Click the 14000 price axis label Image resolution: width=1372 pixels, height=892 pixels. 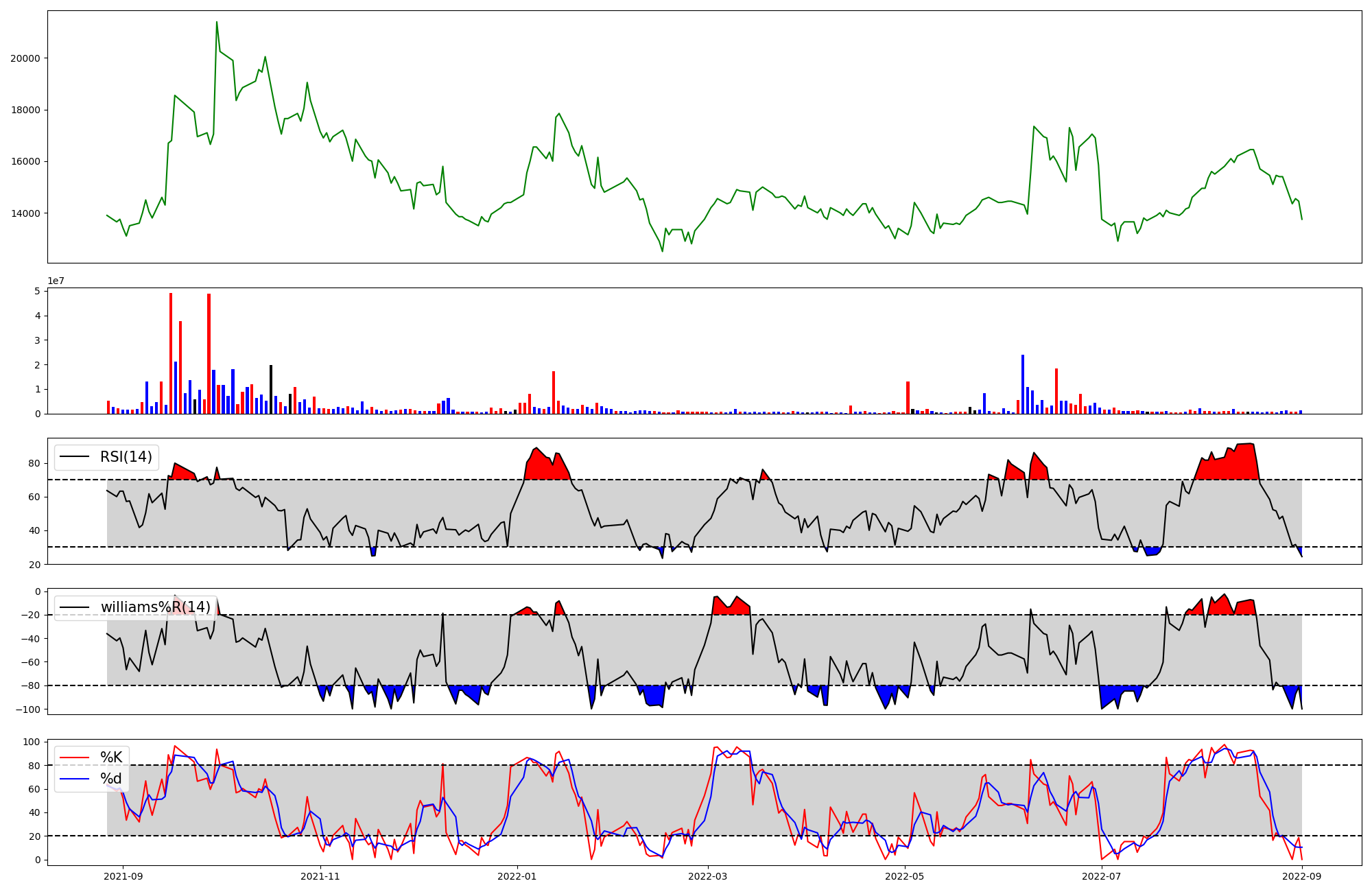click(25, 213)
